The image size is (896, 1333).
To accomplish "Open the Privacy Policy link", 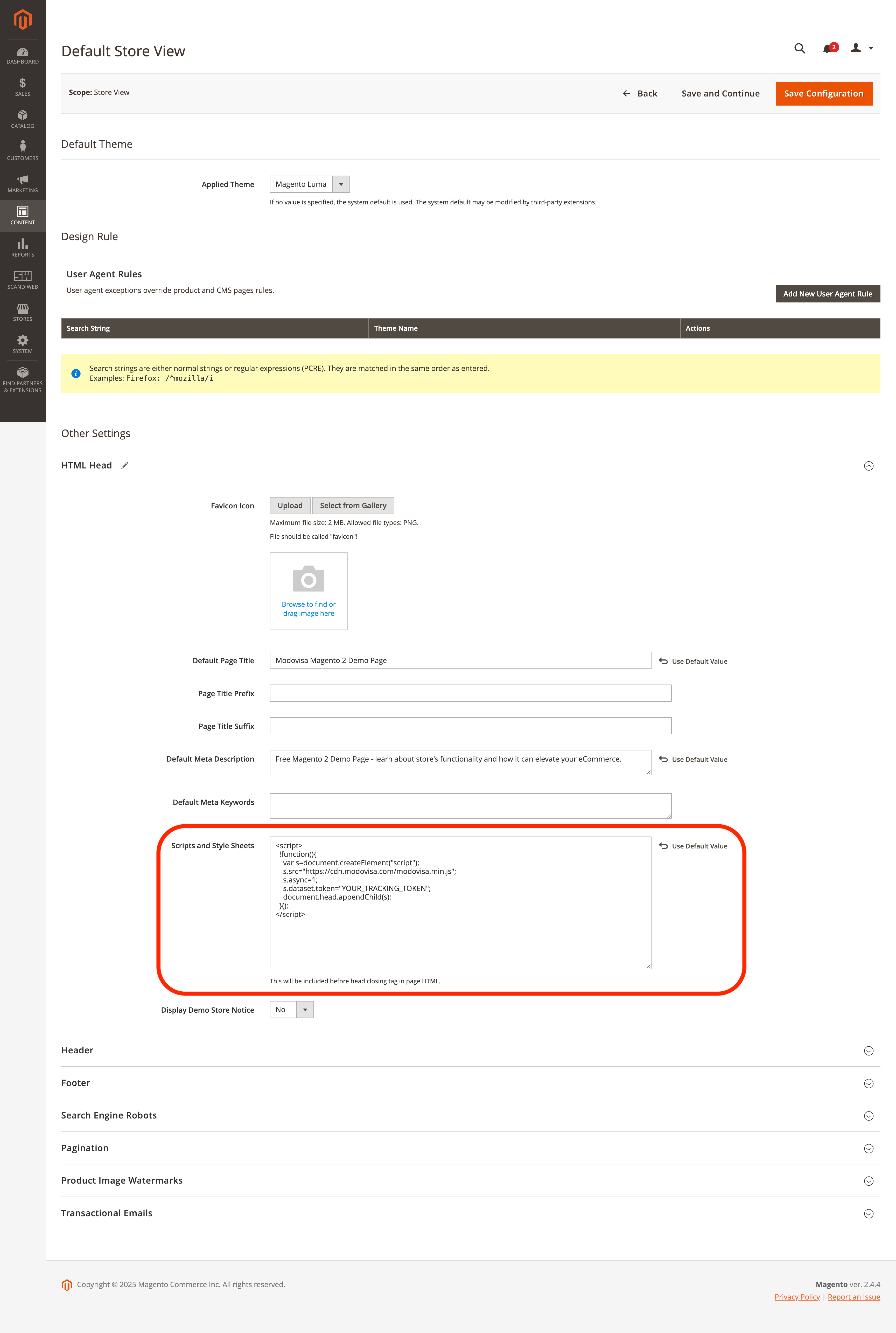I will 797,1297.
